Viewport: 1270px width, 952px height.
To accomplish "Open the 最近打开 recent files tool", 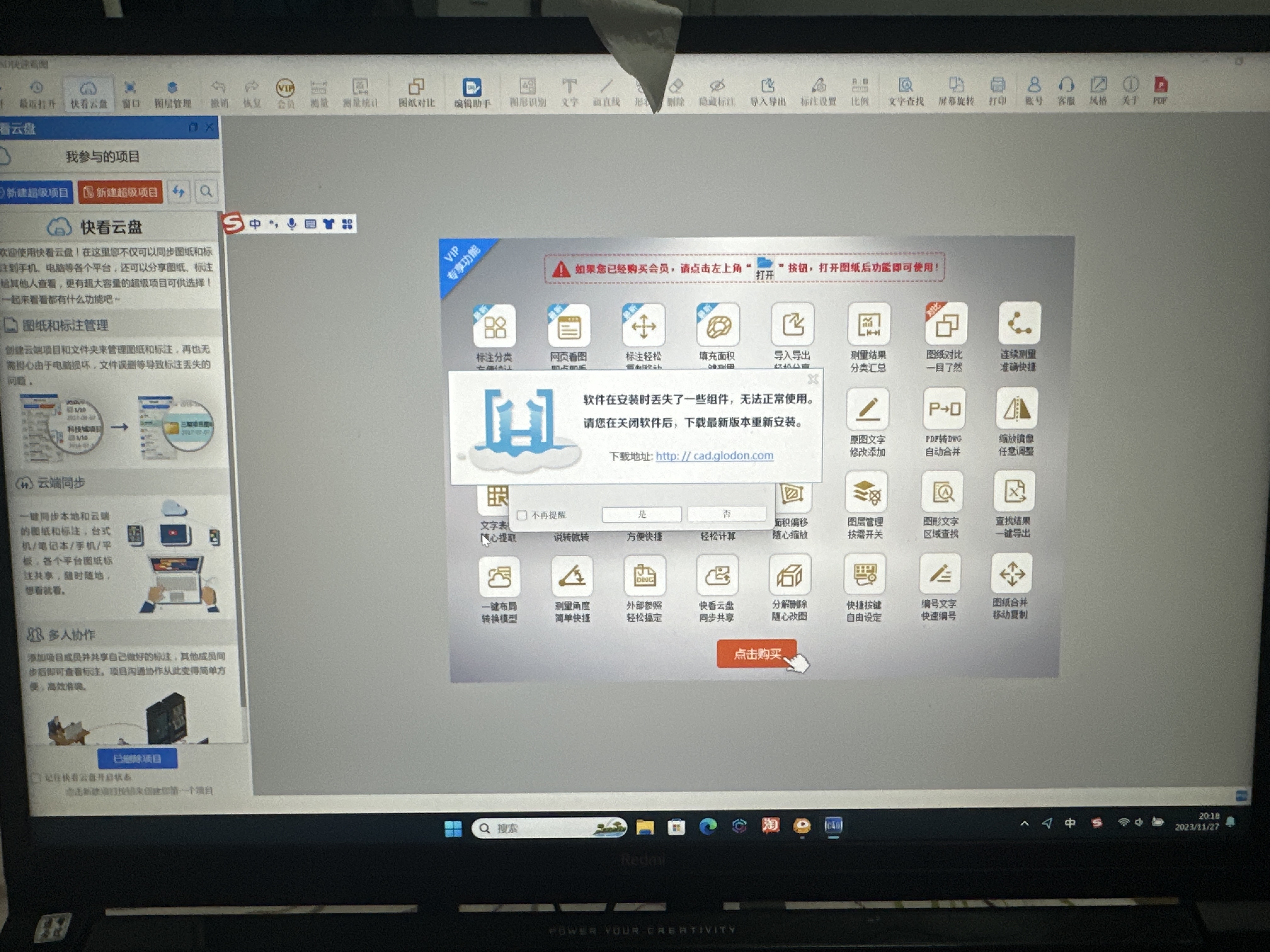I will 37,93.
